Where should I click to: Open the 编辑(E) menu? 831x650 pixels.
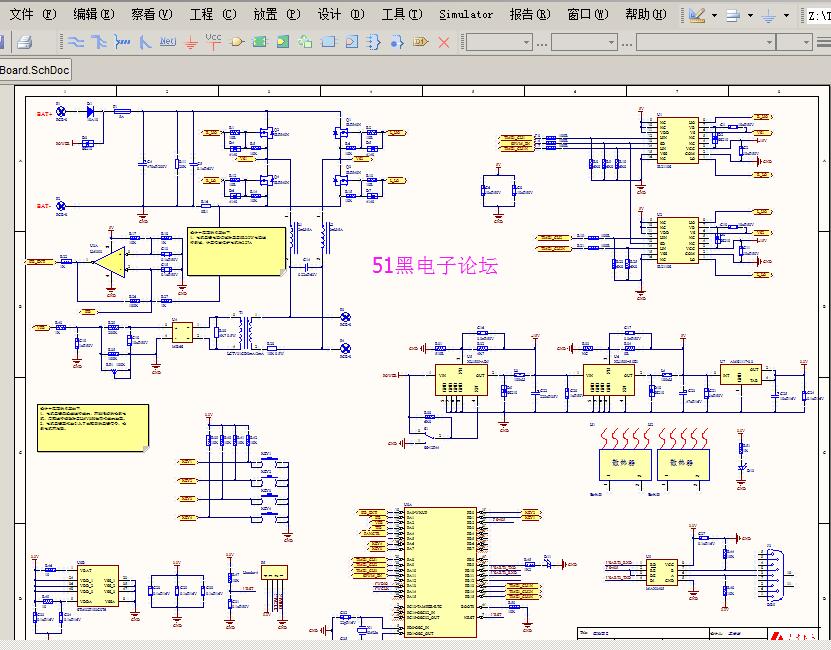[x=94, y=14]
